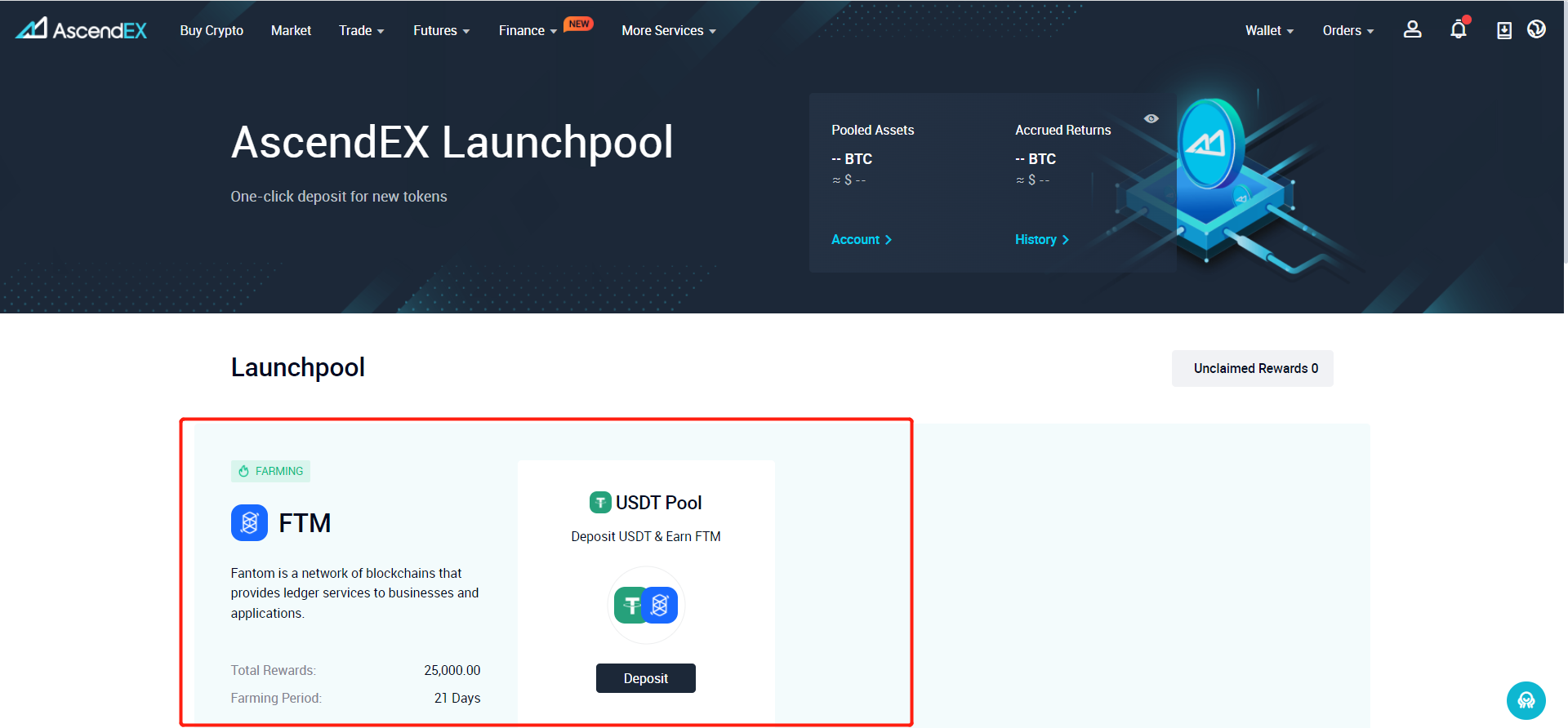Click the Farming Period value 21 Days
The height and width of the screenshot is (728, 1568).
(x=457, y=698)
